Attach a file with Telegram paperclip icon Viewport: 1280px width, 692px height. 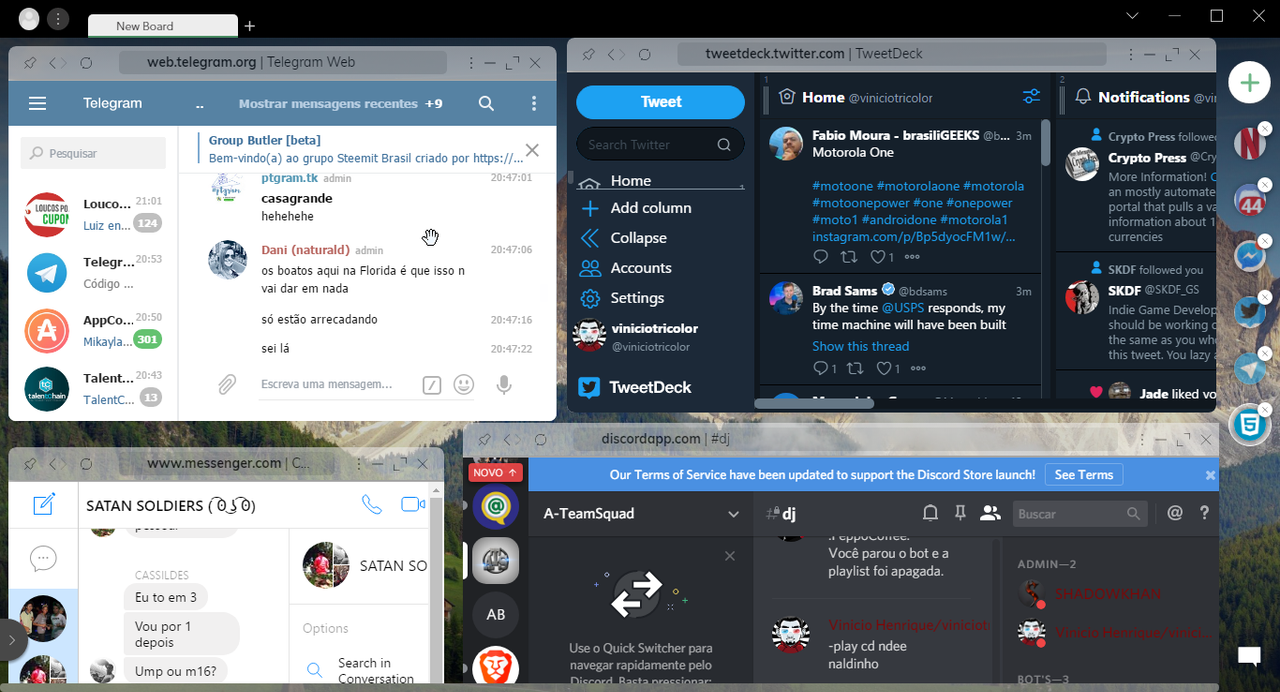[x=227, y=384]
